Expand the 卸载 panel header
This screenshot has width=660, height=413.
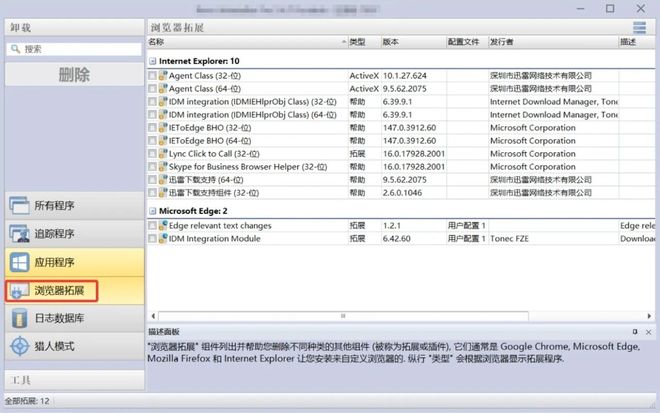pos(74,27)
